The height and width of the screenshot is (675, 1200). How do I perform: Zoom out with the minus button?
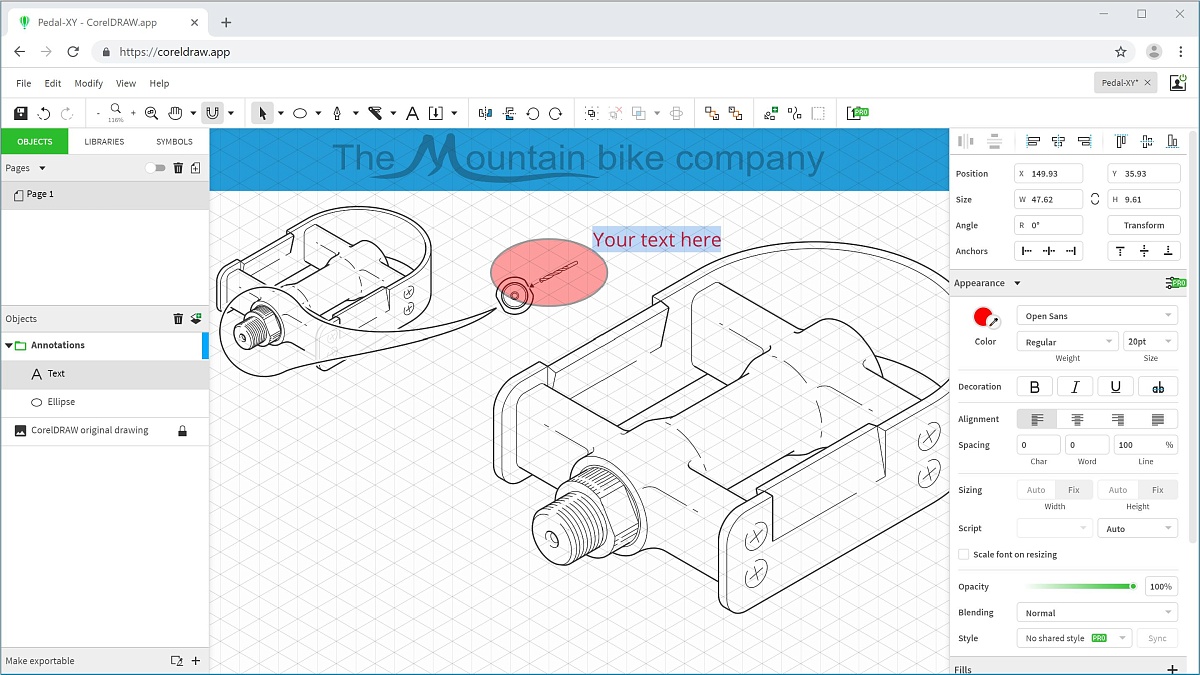[98, 114]
